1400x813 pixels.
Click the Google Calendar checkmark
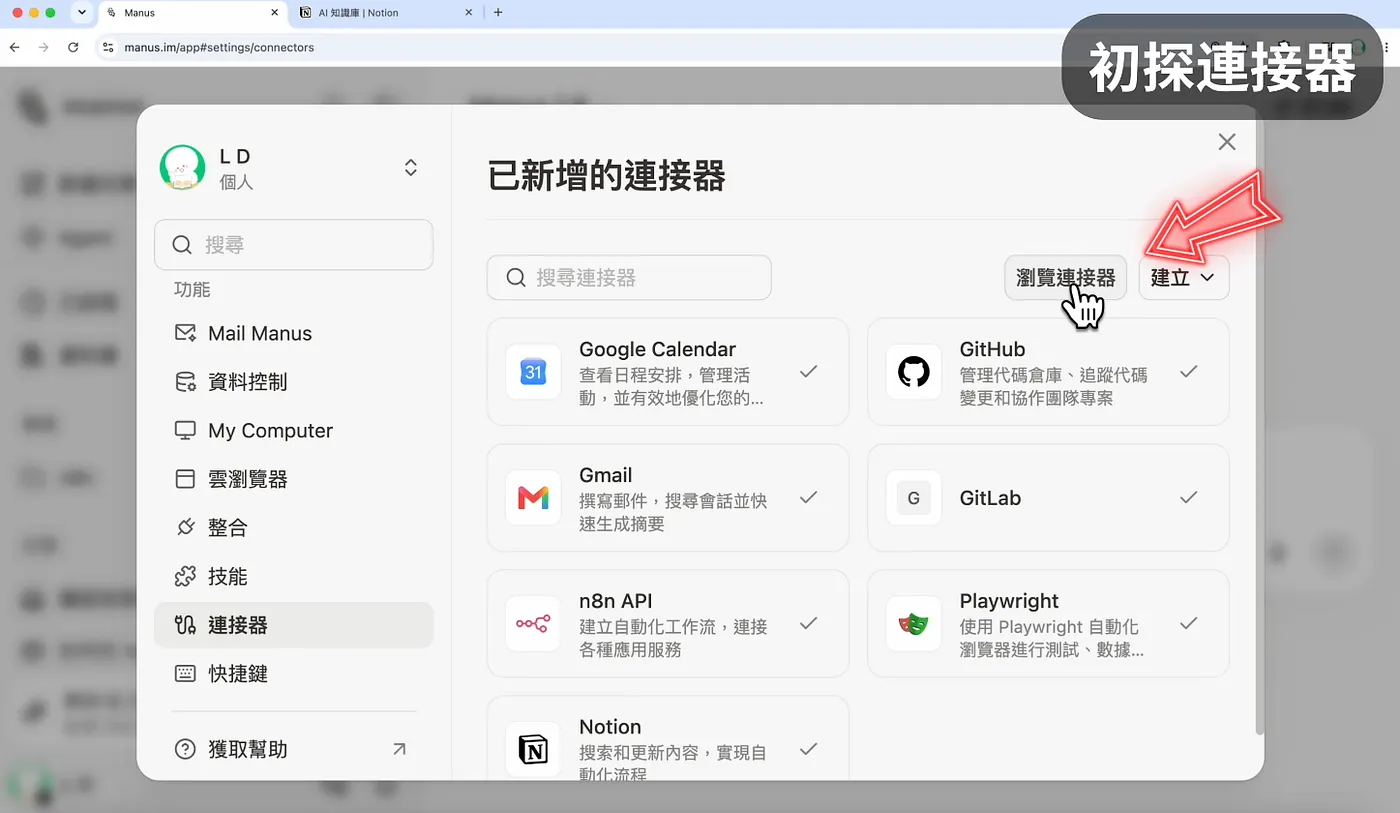coord(808,371)
